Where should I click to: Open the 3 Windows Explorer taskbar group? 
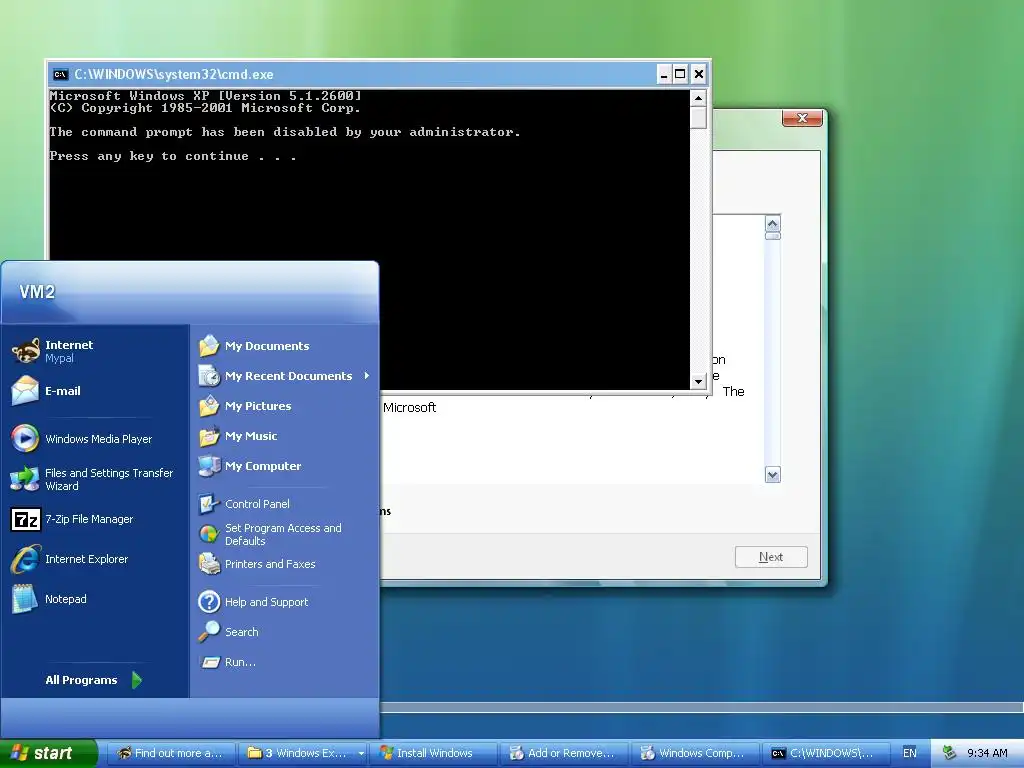[x=302, y=753]
